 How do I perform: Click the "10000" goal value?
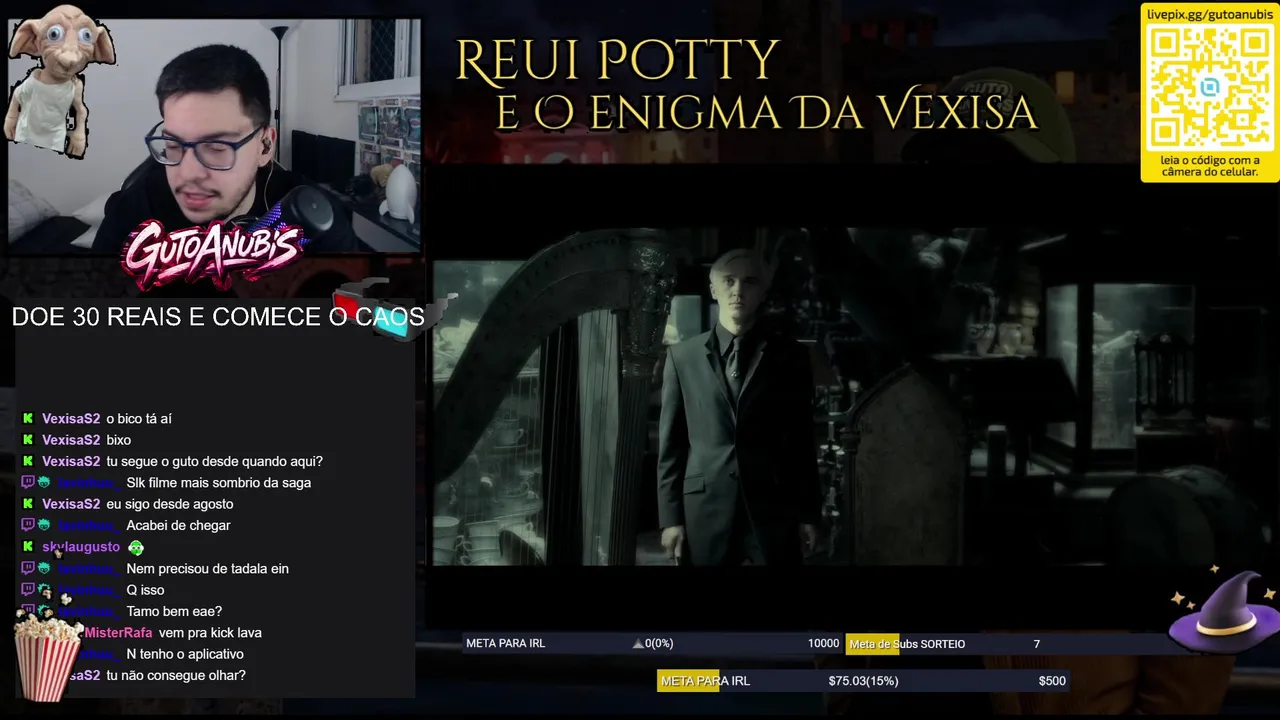click(x=823, y=644)
